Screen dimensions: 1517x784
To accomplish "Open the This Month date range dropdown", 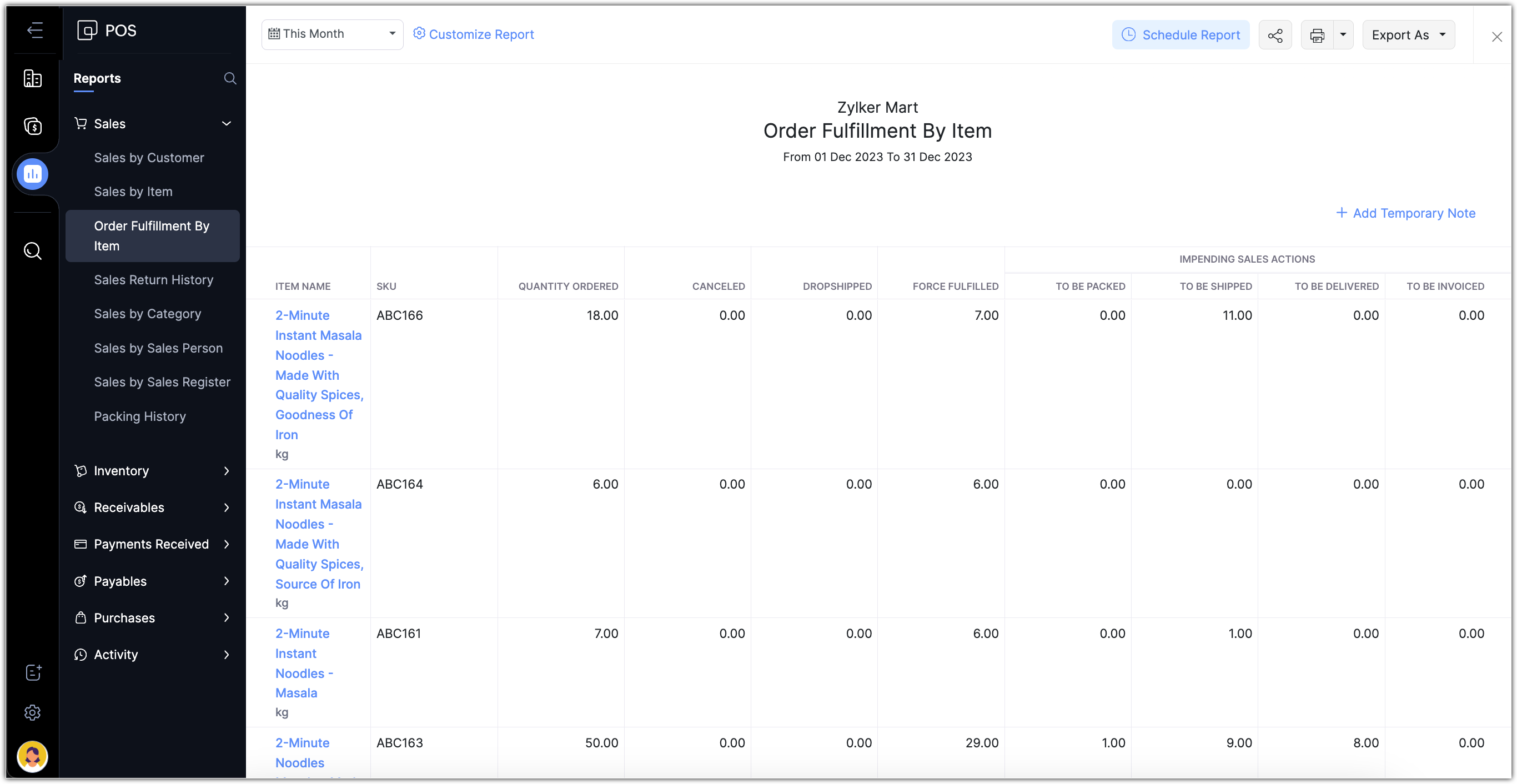I will click(332, 34).
